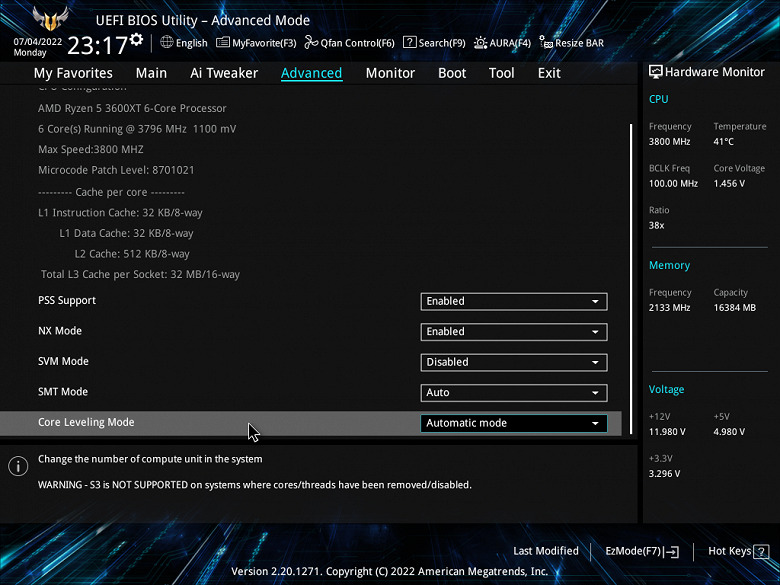Click BCLK Freq value 100.00 MHz
The width and height of the screenshot is (780, 585).
(673, 184)
